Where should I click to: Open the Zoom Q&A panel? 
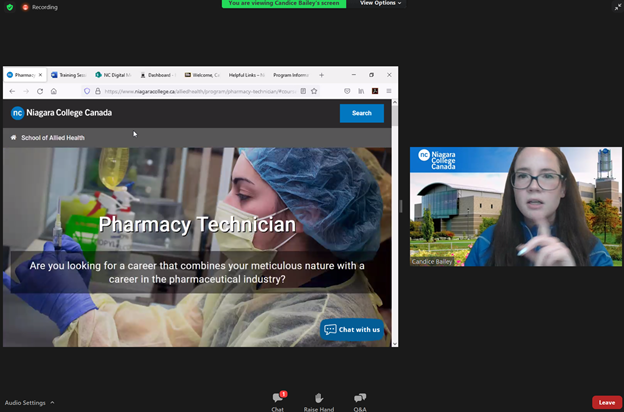pyautogui.click(x=360, y=402)
